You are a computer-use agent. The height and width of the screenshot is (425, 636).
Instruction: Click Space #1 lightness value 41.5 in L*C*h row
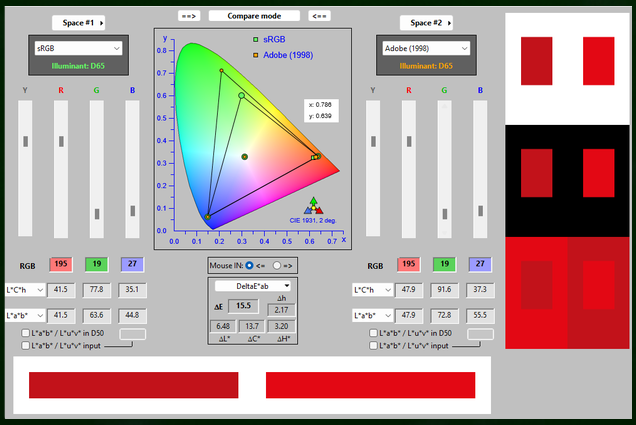61,290
